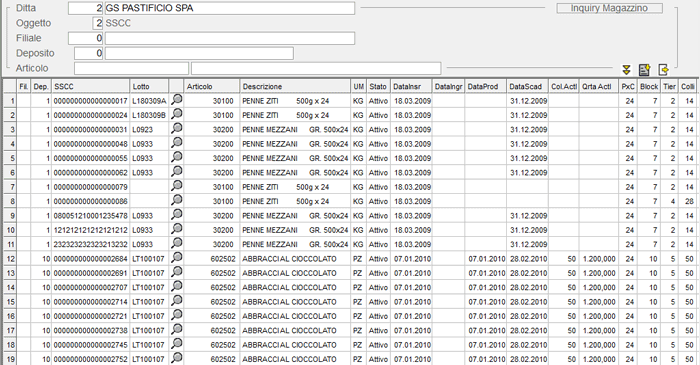Viewport: 700px width, 365px height.
Task: Open magnifier for SSCC 000000000000000079
Action: [x=177, y=186]
